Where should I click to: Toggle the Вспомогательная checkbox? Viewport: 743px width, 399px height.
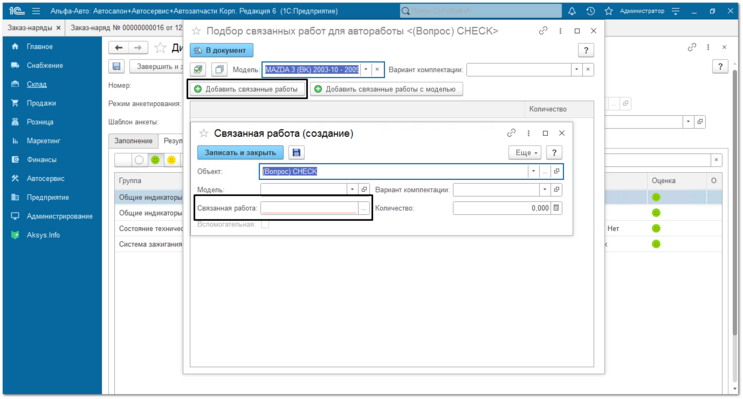[x=265, y=225]
